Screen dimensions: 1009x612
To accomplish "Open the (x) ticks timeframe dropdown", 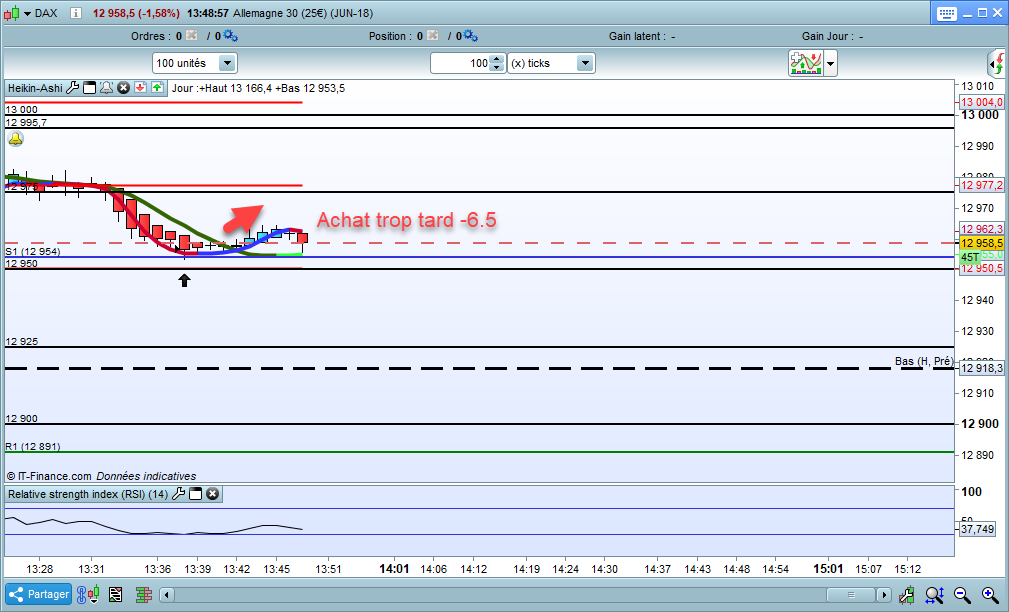I will coord(584,63).
